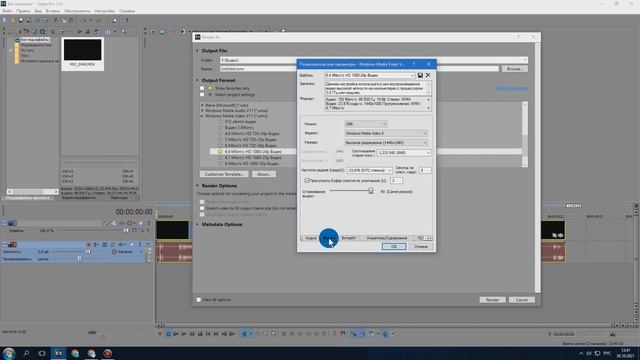Select the 8 Mbps HD 1080-30p template

[251, 164]
